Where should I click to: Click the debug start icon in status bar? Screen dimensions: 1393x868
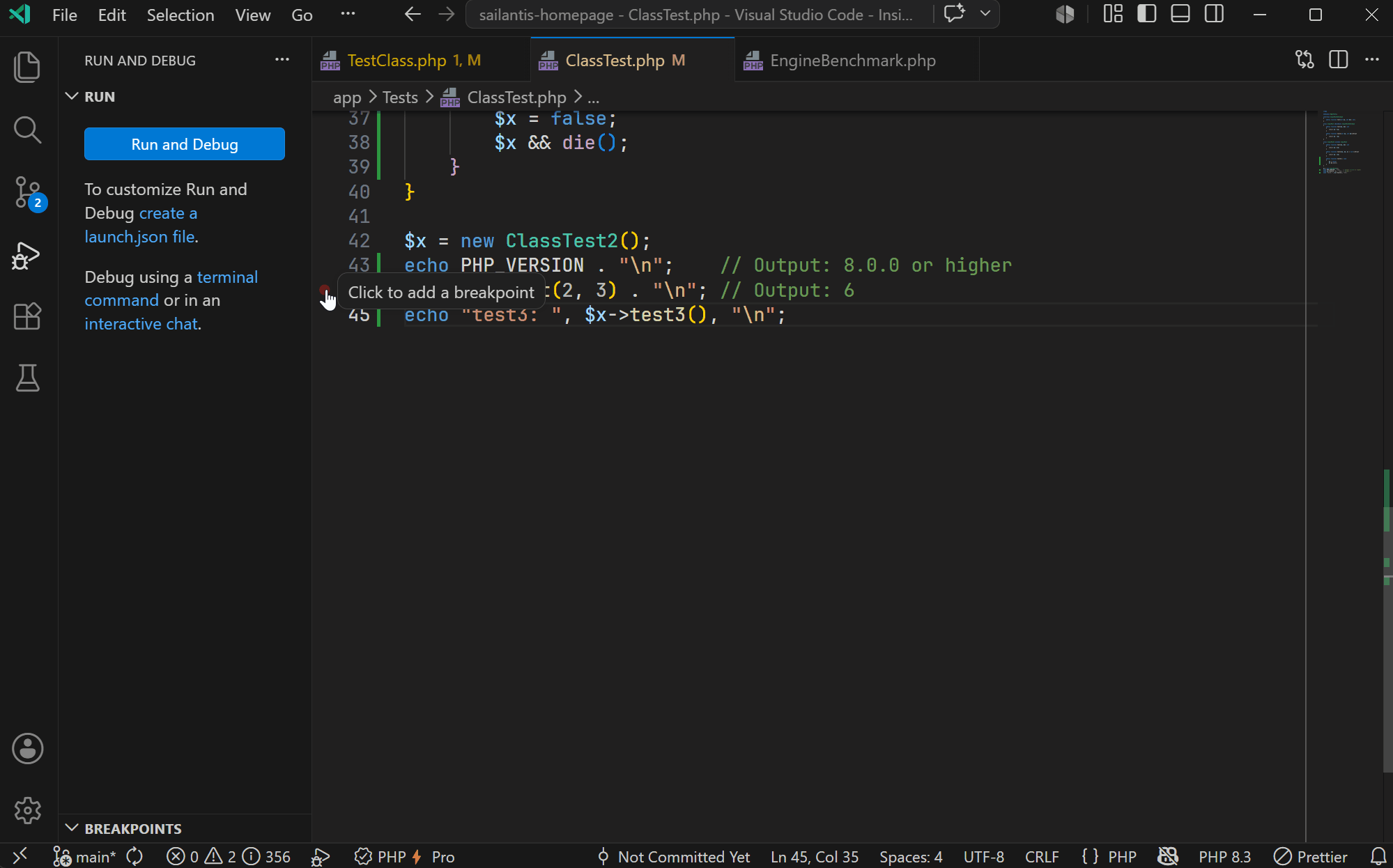click(320, 856)
